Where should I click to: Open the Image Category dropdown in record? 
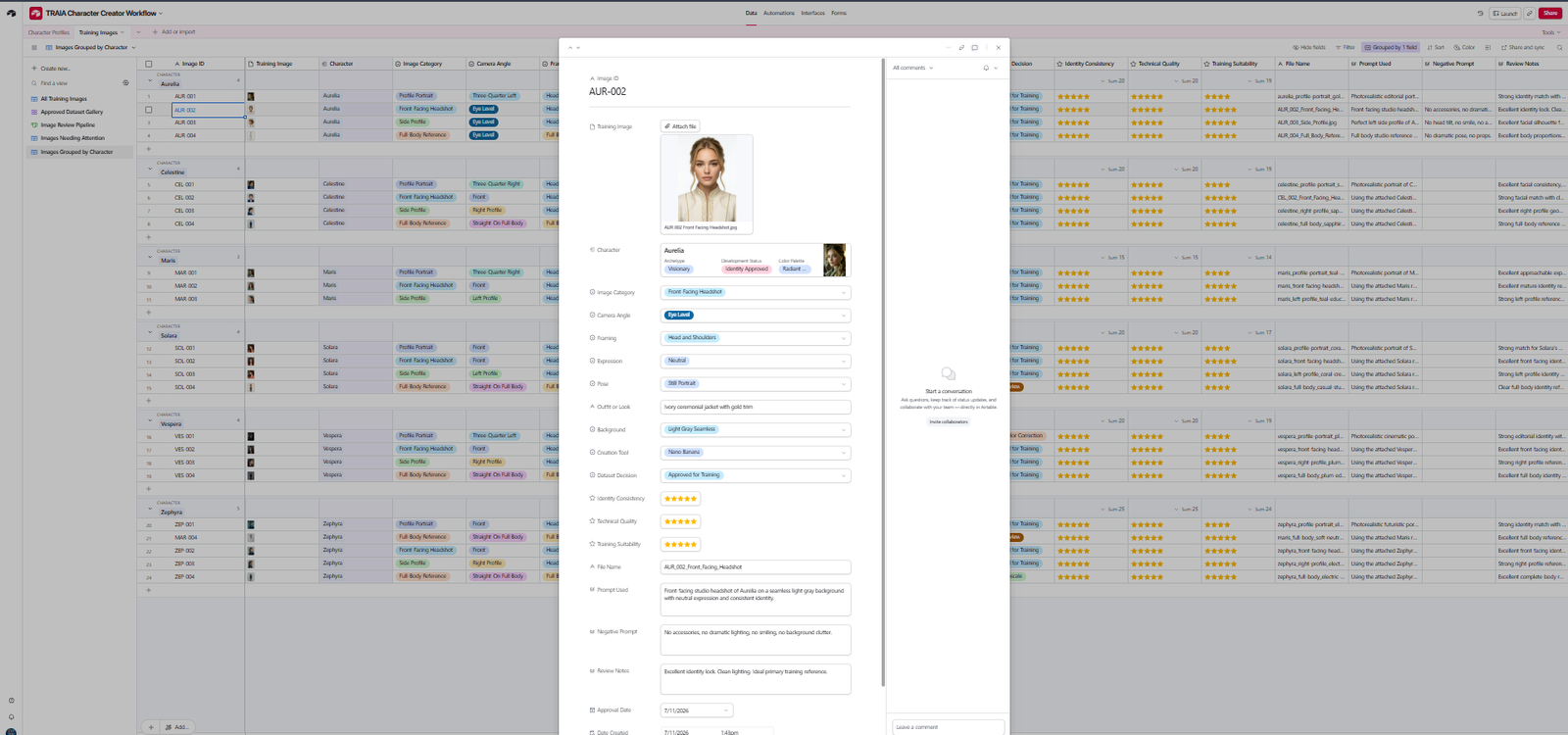(x=756, y=292)
